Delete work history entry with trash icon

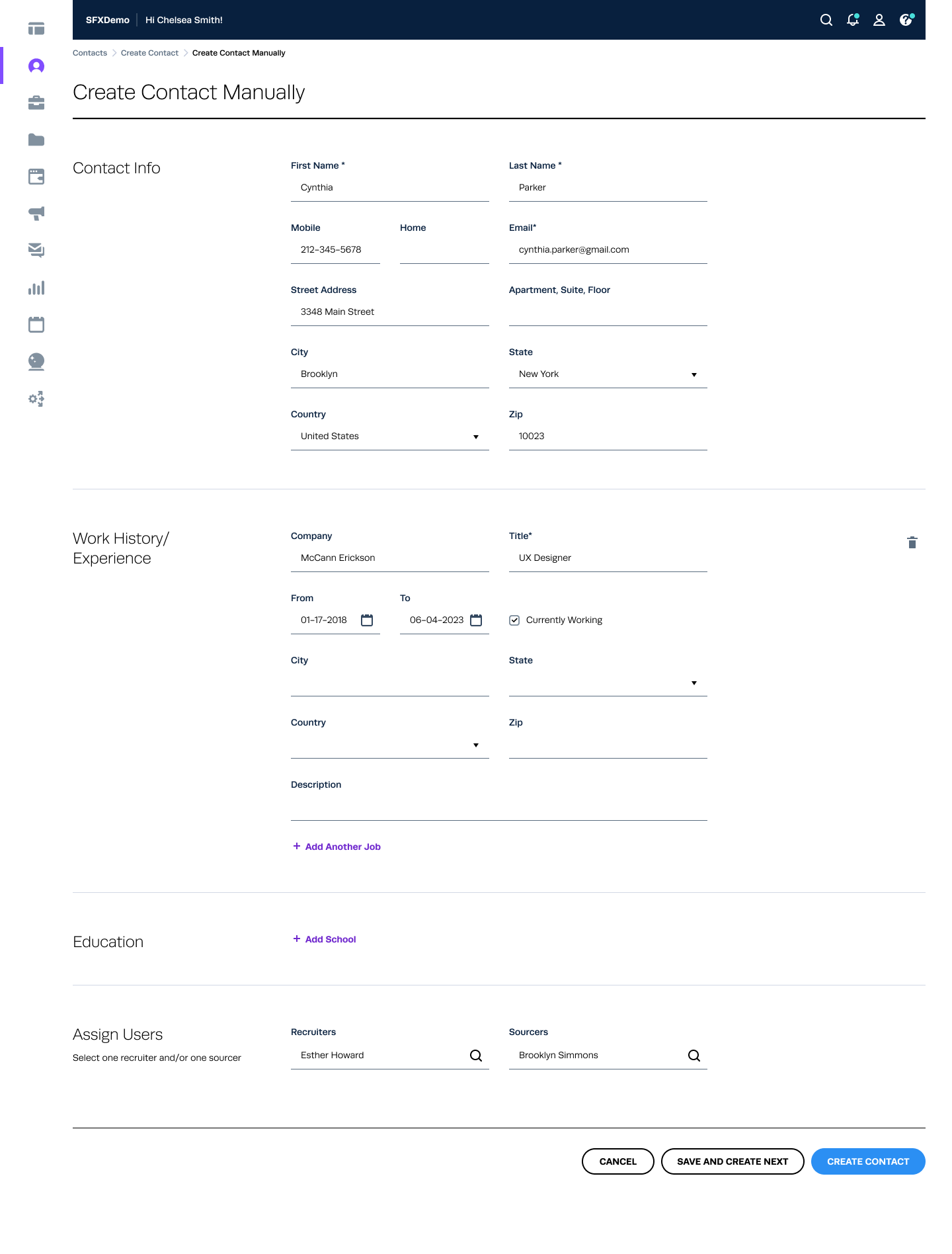click(912, 542)
